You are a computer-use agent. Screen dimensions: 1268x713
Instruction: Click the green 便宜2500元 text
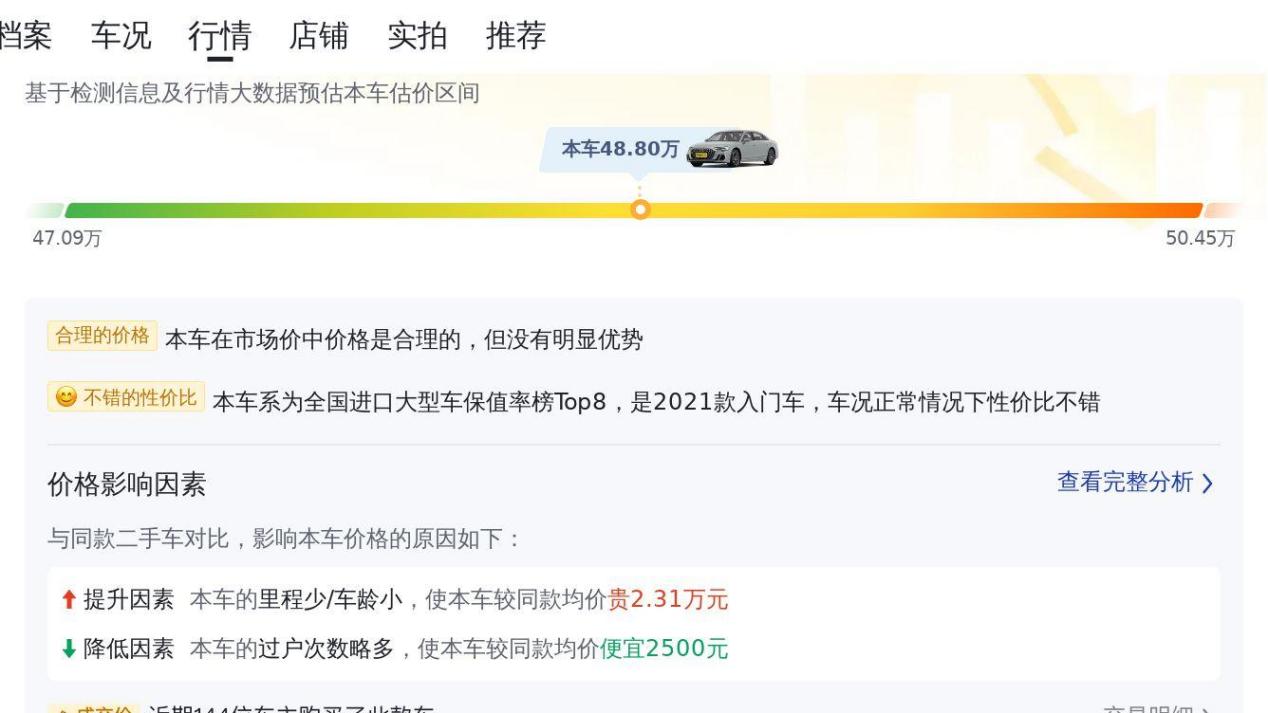[x=664, y=649]
